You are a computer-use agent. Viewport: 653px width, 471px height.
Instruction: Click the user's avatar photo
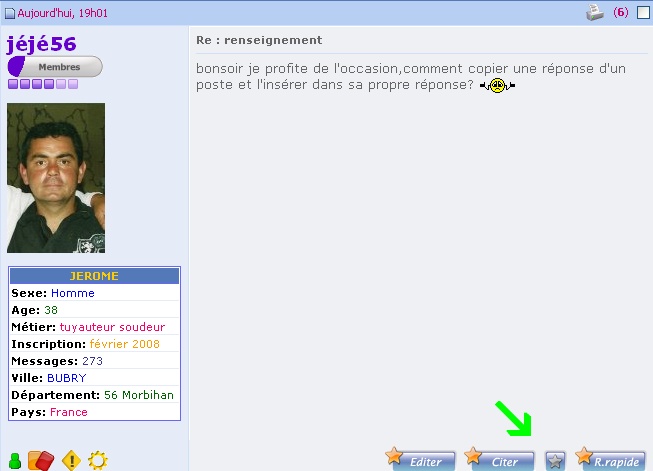tap(56, 178)
